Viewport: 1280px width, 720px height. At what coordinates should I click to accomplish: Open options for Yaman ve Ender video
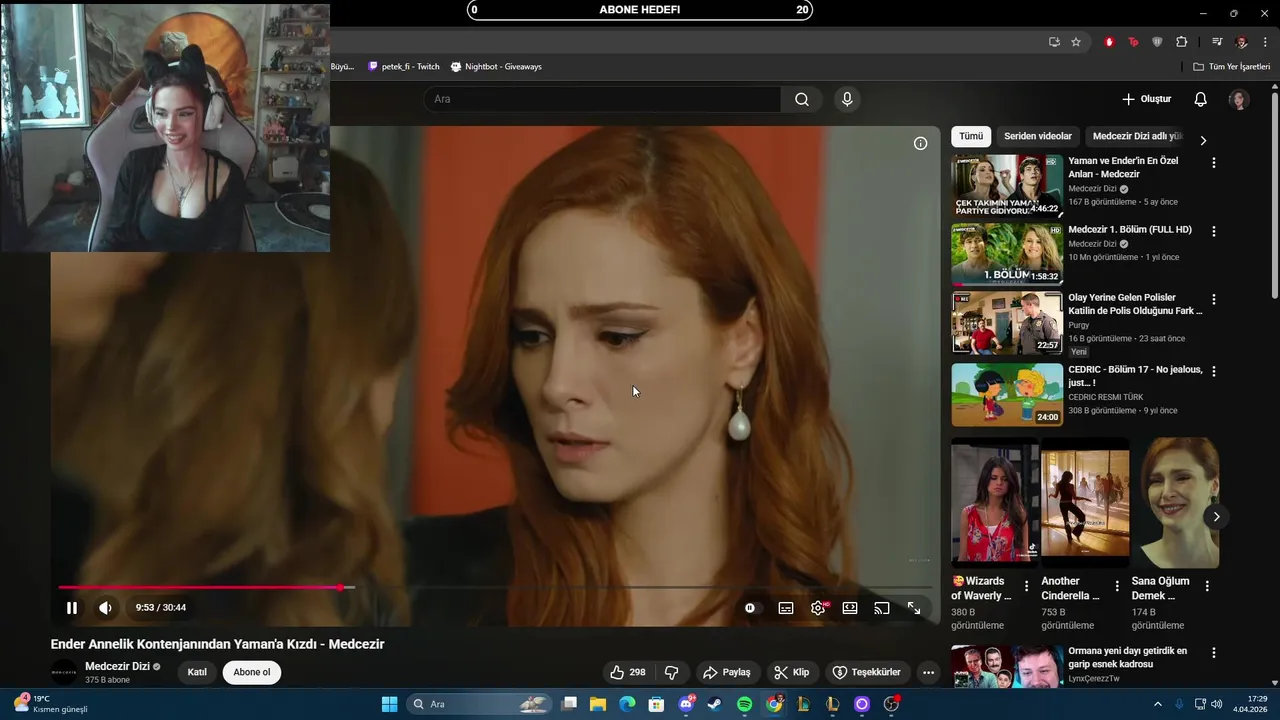(x=1214, y=162)
